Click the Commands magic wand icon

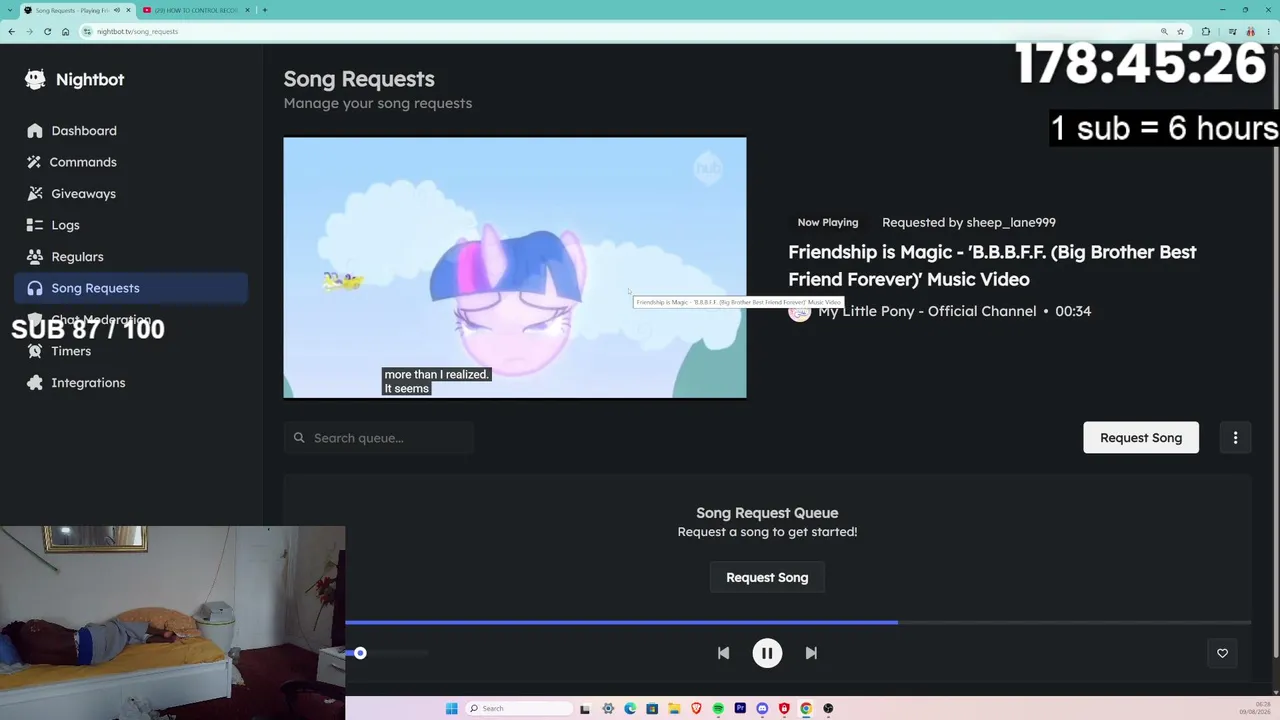click(x=35, y=162)
